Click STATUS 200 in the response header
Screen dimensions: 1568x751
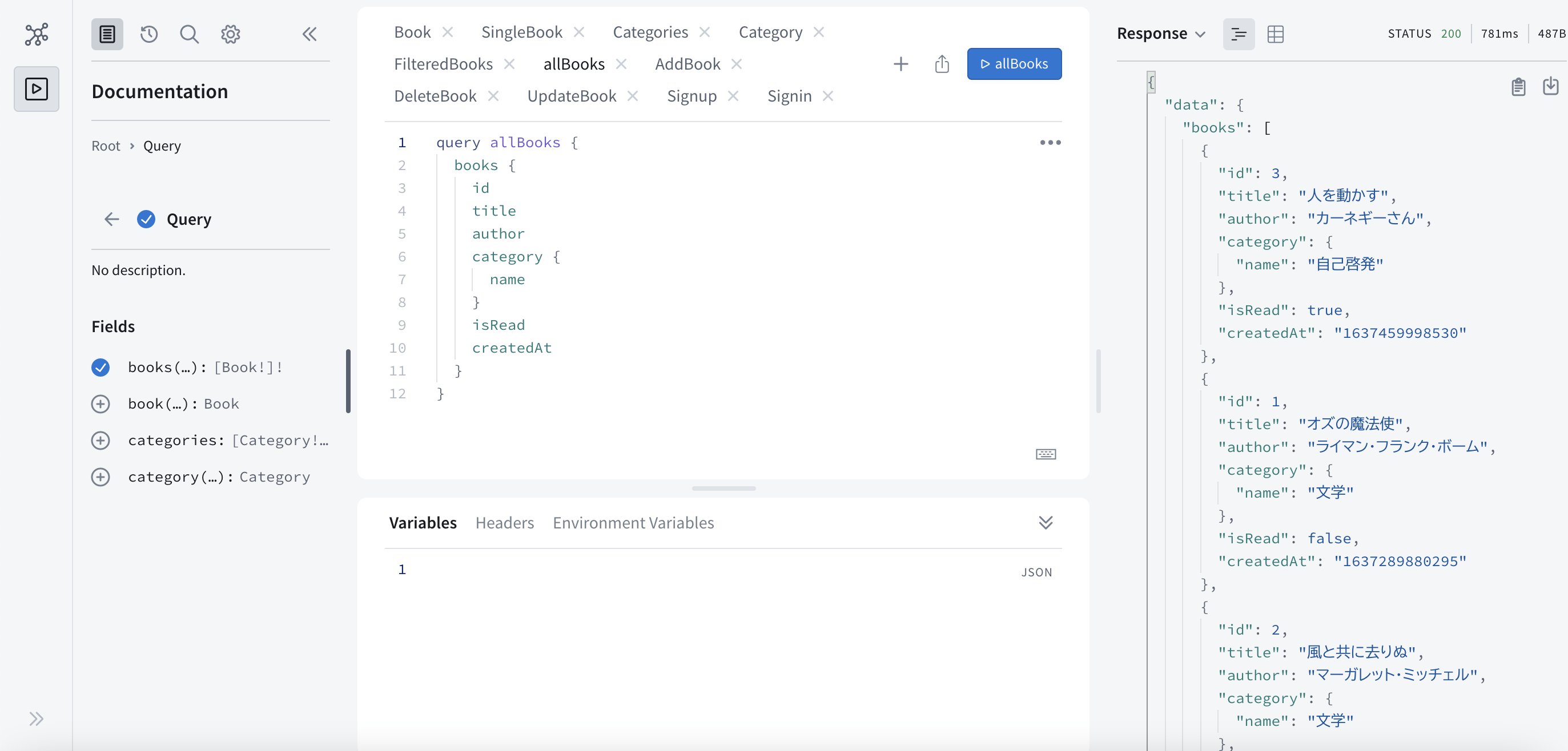tap(1424, 34)
